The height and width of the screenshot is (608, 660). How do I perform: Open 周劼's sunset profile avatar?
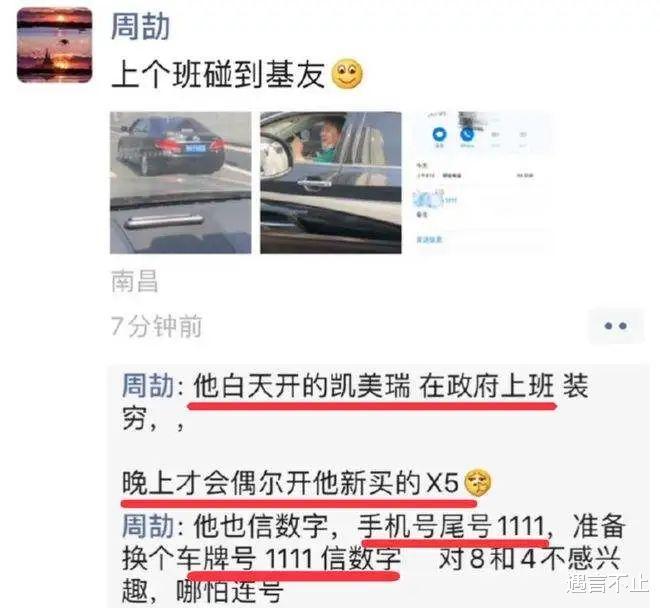[54, 45]
